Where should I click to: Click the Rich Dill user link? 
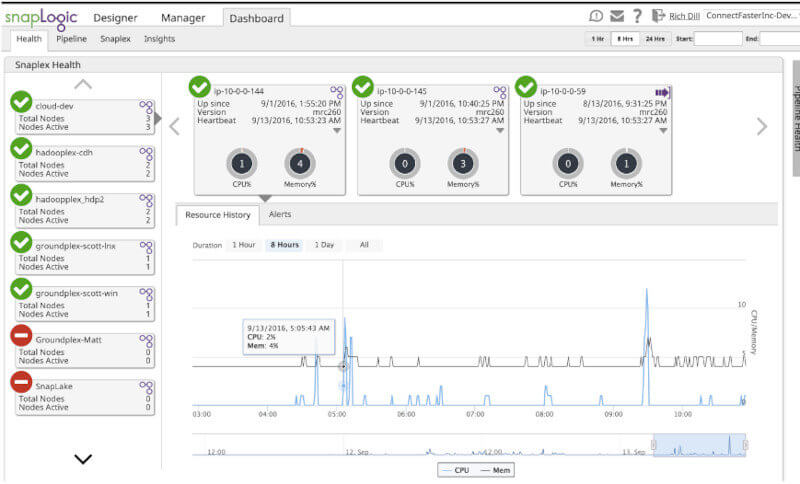click(685, 16)
